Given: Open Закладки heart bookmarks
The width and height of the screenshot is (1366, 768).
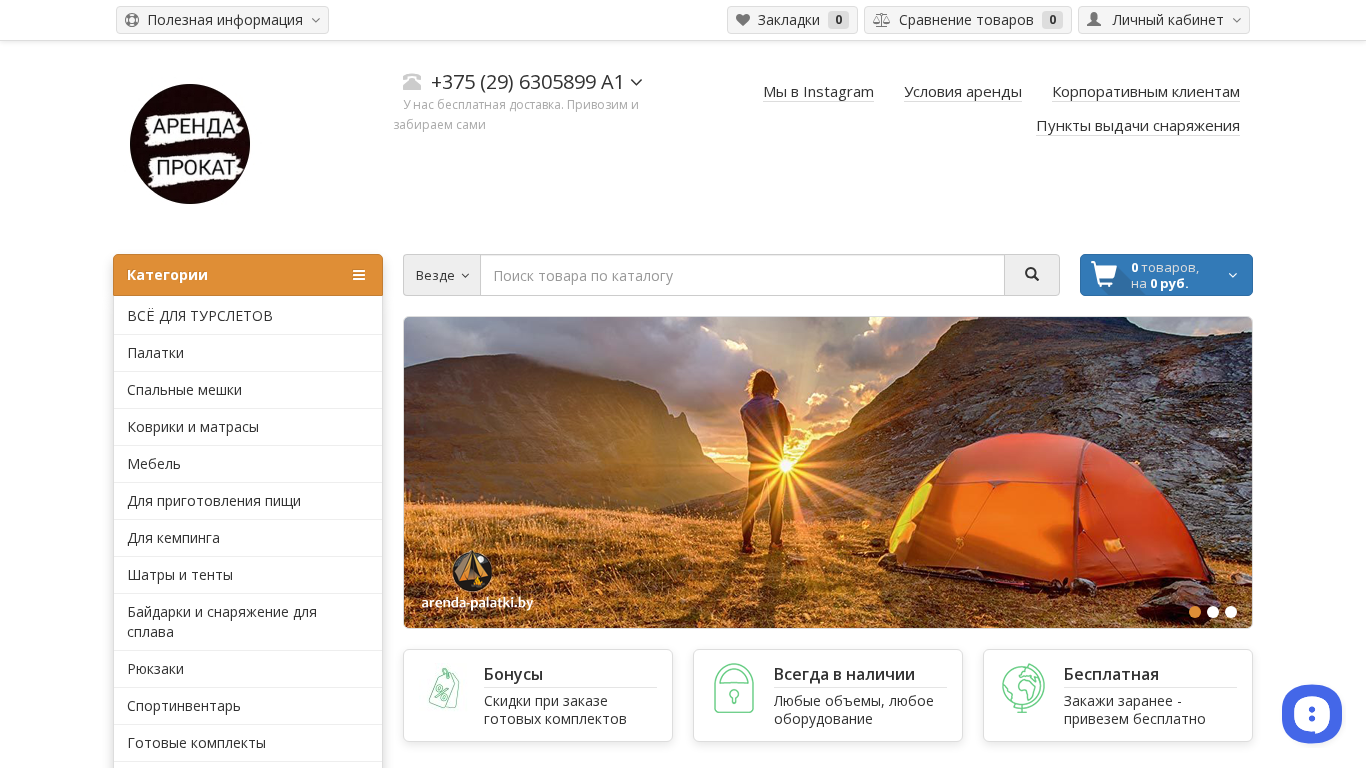Looking at the screenshot, I should pos(791,20).
